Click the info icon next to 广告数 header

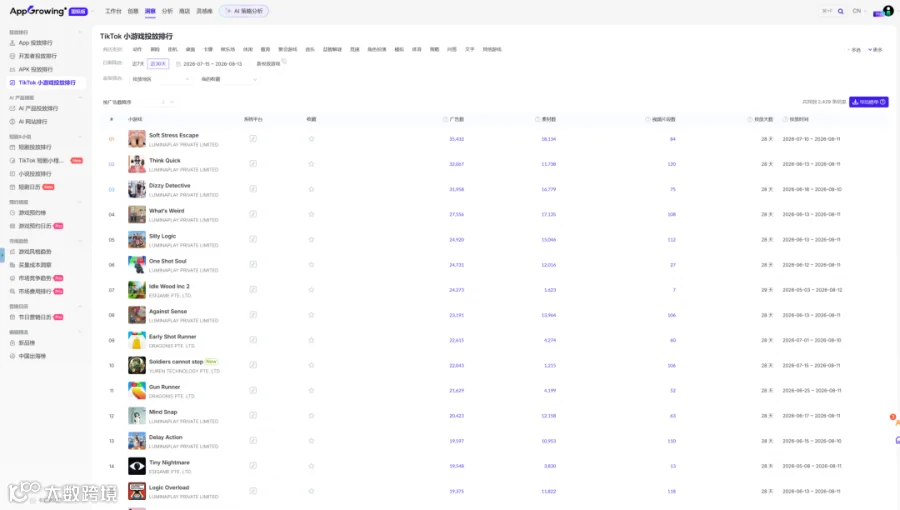(445, 119)
